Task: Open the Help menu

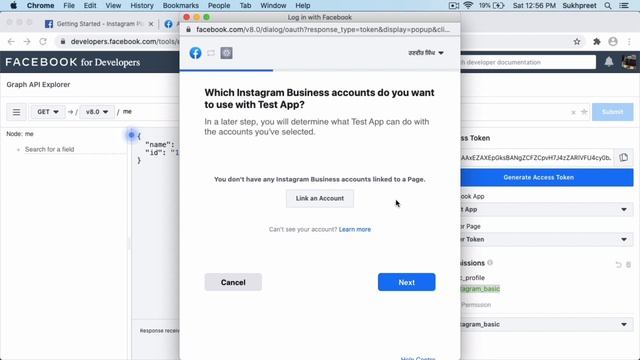Action: point(302,5)
